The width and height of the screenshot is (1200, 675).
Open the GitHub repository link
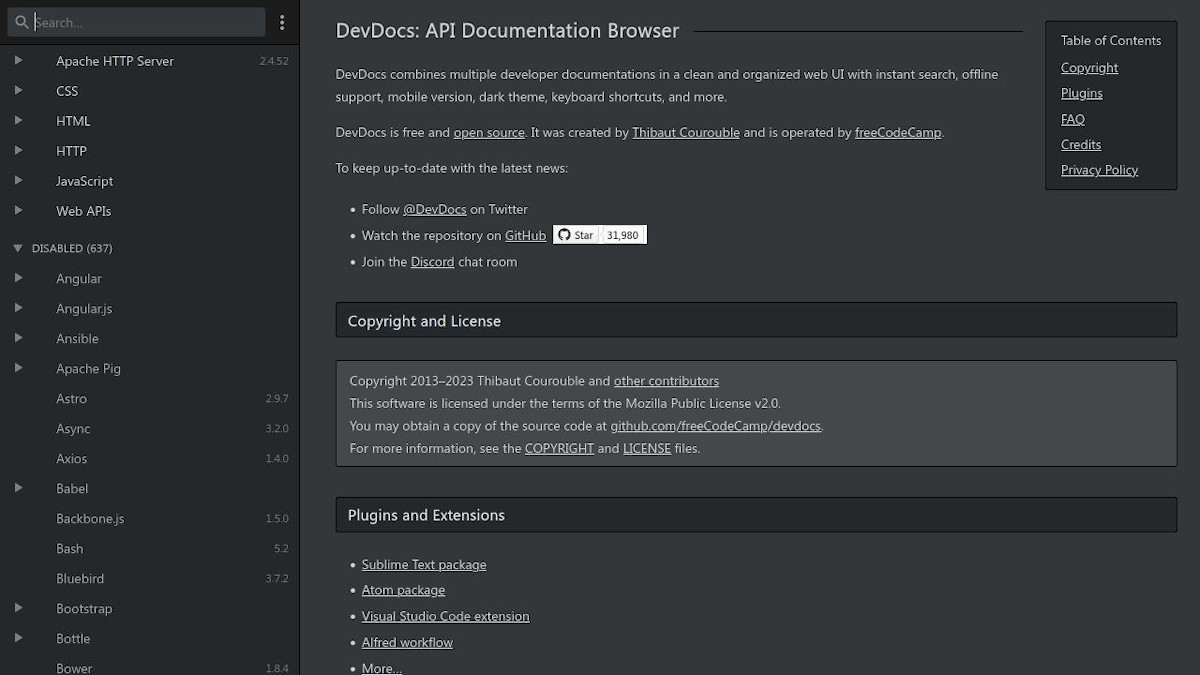pos(525,235)
